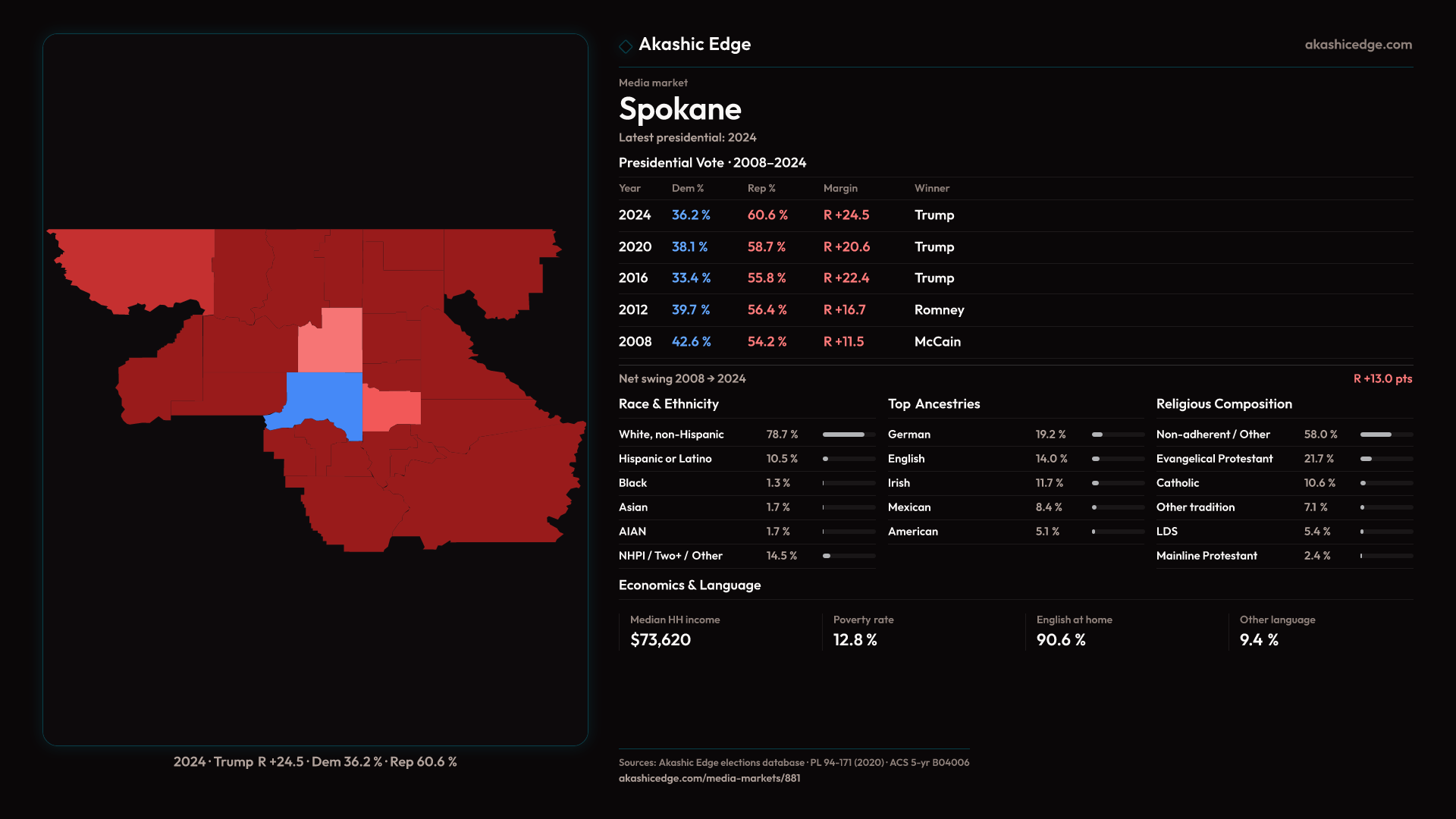This screenshot has width=1456, height=819.
Task: Click the Poverty rate 12.8 % figure
Action: 855,640
